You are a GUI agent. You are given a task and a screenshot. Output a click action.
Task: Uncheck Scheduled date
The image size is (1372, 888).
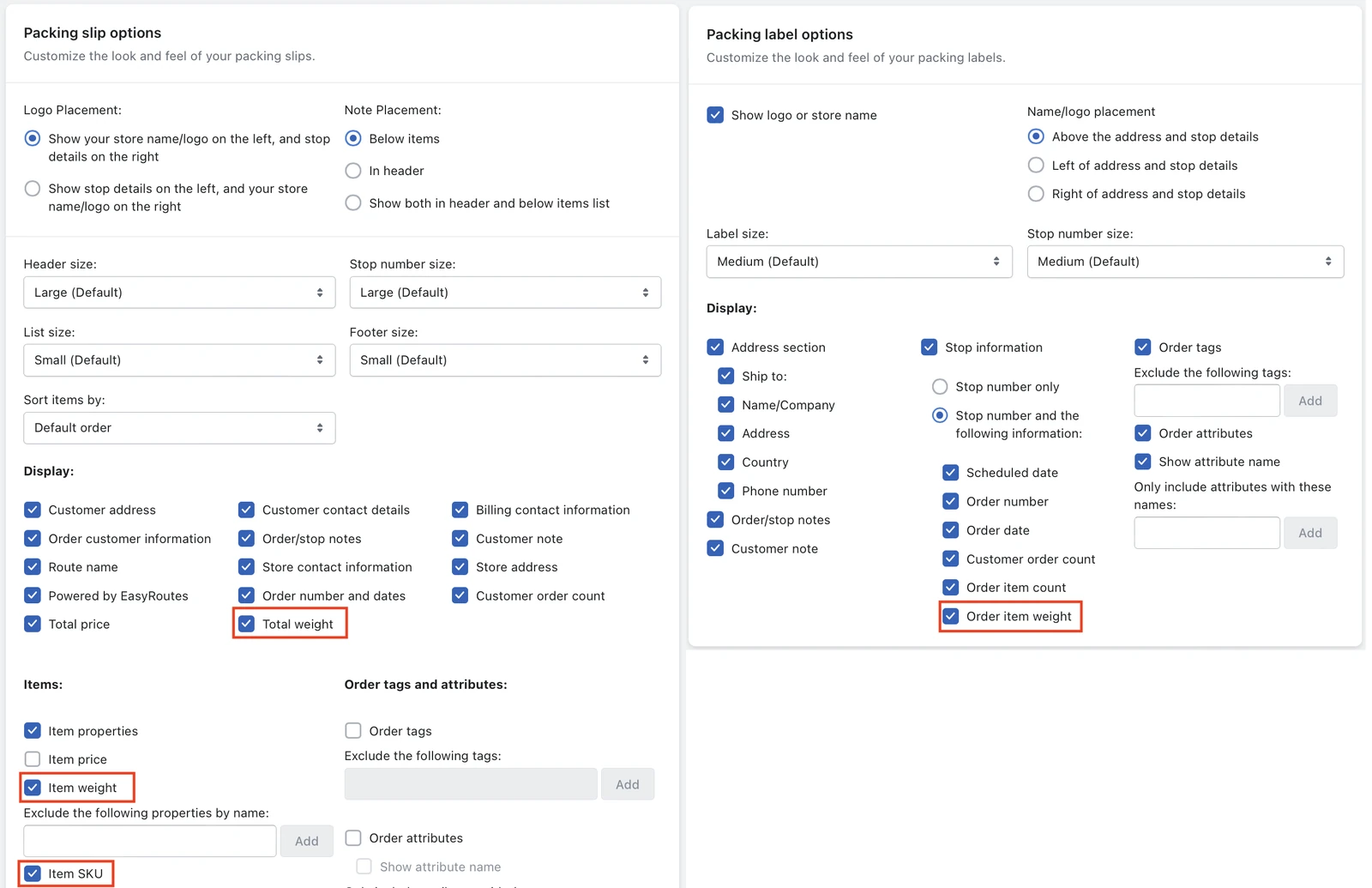(x=951, y=473)
